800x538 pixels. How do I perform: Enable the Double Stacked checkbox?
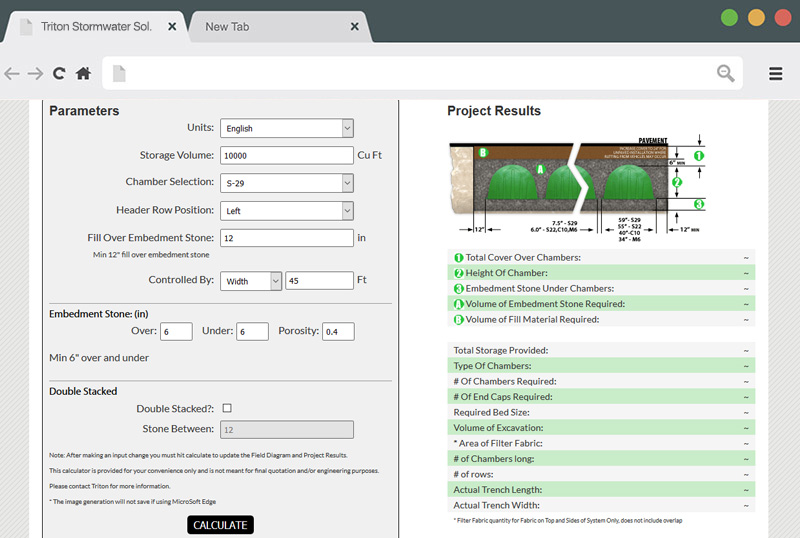coord(227,408)
